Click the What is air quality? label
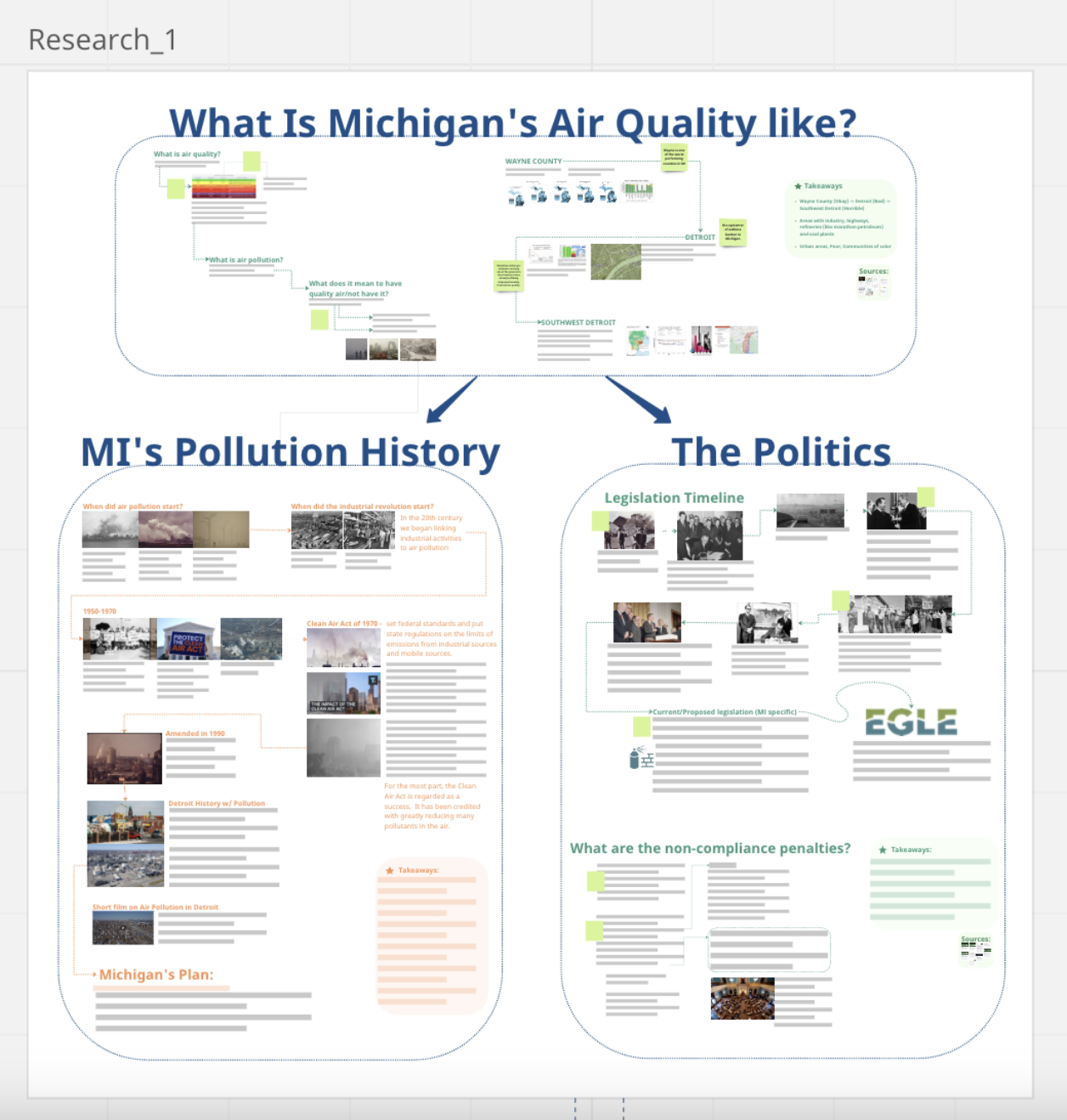The width and height of the screenshot is (1067, 1120). pos(187,155)
